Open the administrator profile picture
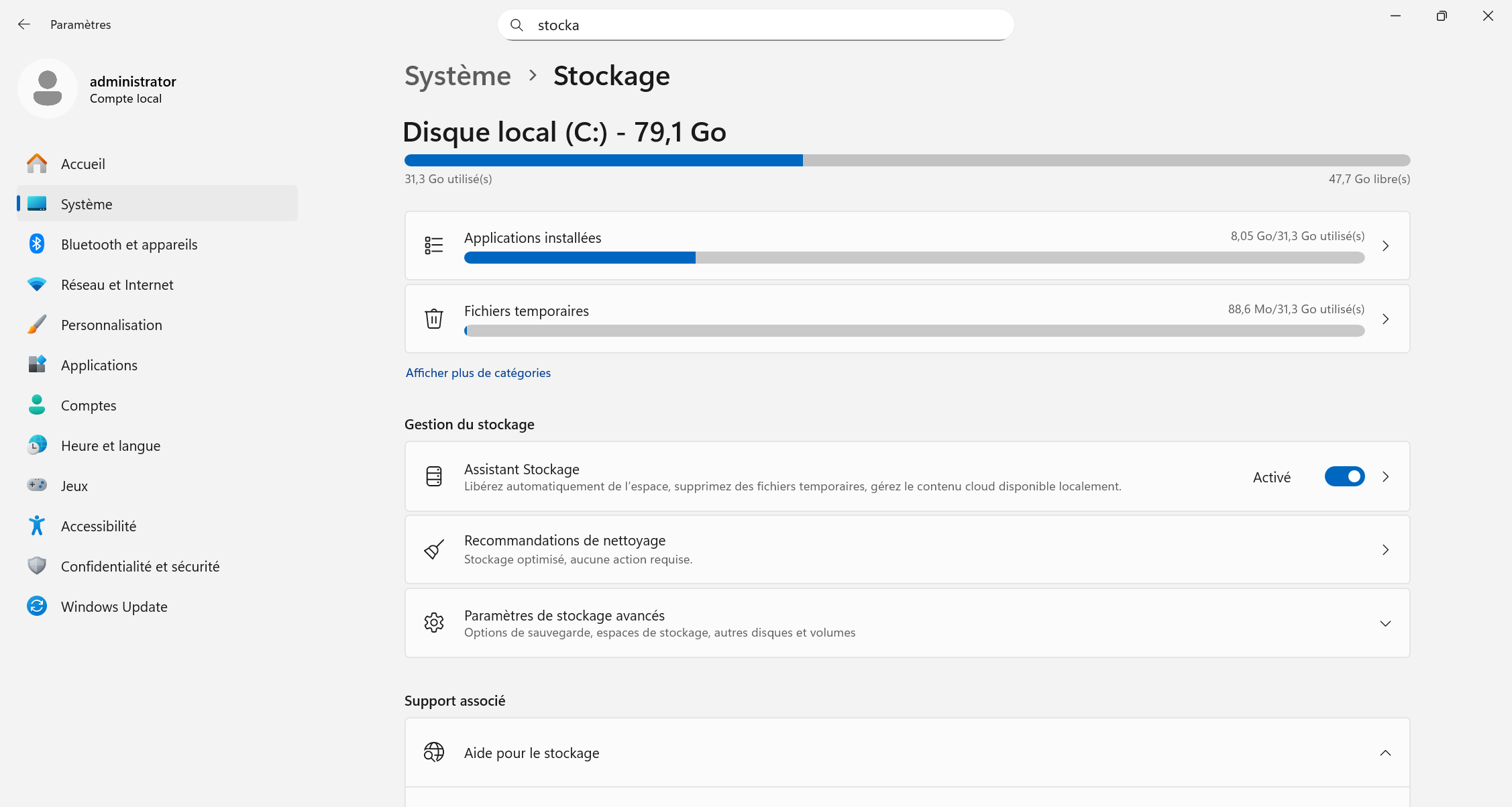This screenshot has width=1512, height=807. coord(48,89)
